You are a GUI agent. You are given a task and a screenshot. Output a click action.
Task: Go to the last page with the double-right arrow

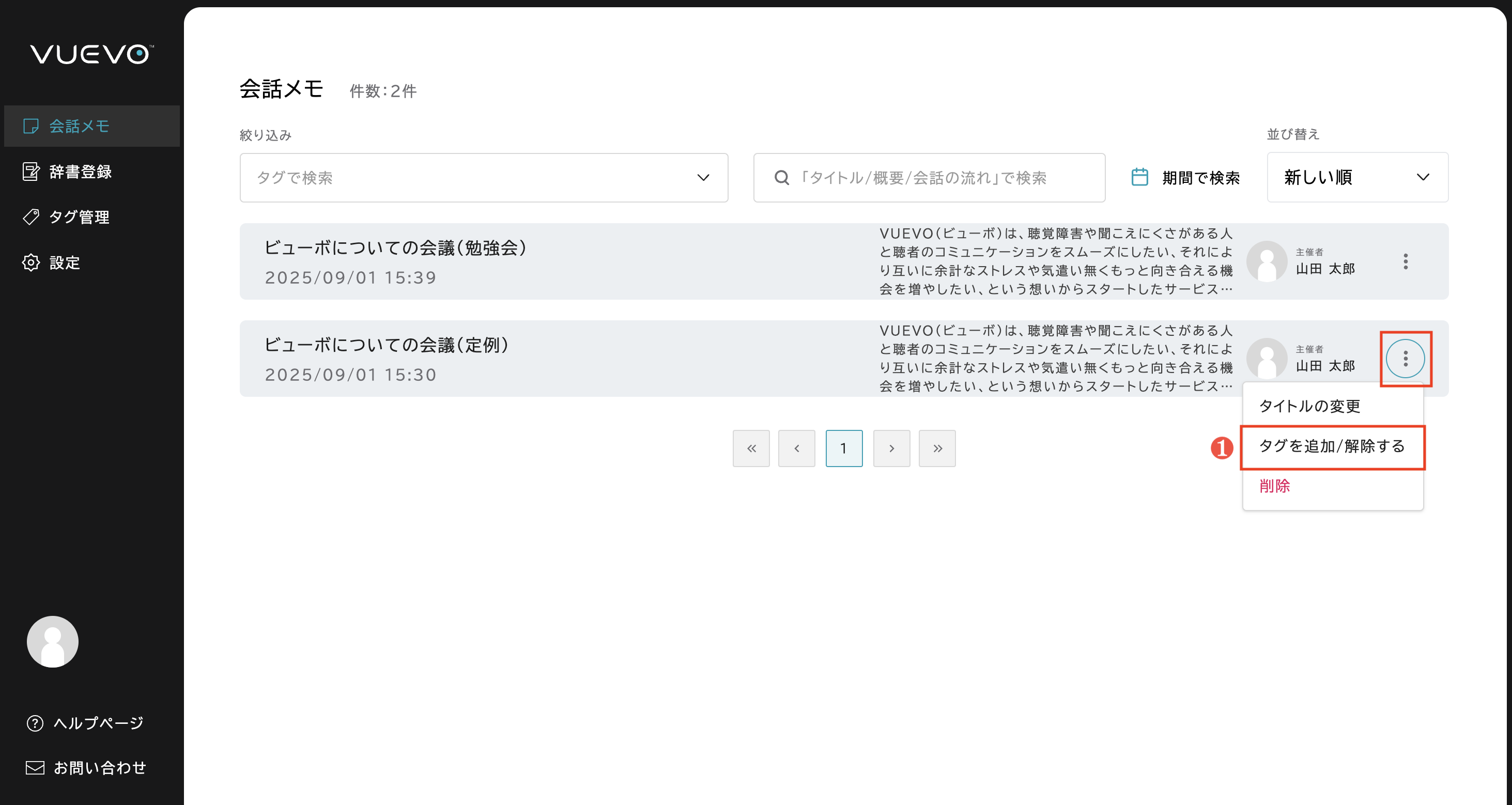click(937, 448)
